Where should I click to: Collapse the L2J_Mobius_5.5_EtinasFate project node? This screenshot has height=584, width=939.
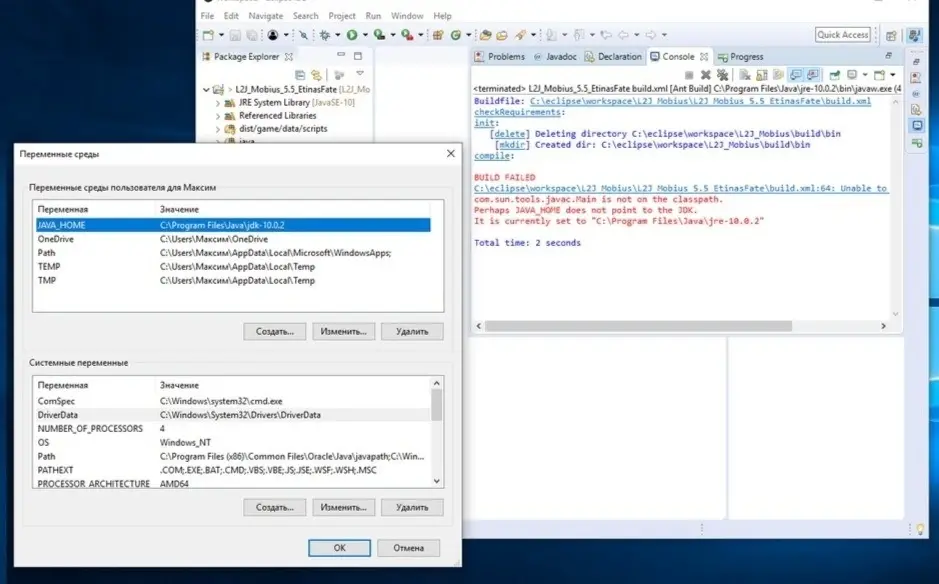pyautogui.click(x=206, y=89)
